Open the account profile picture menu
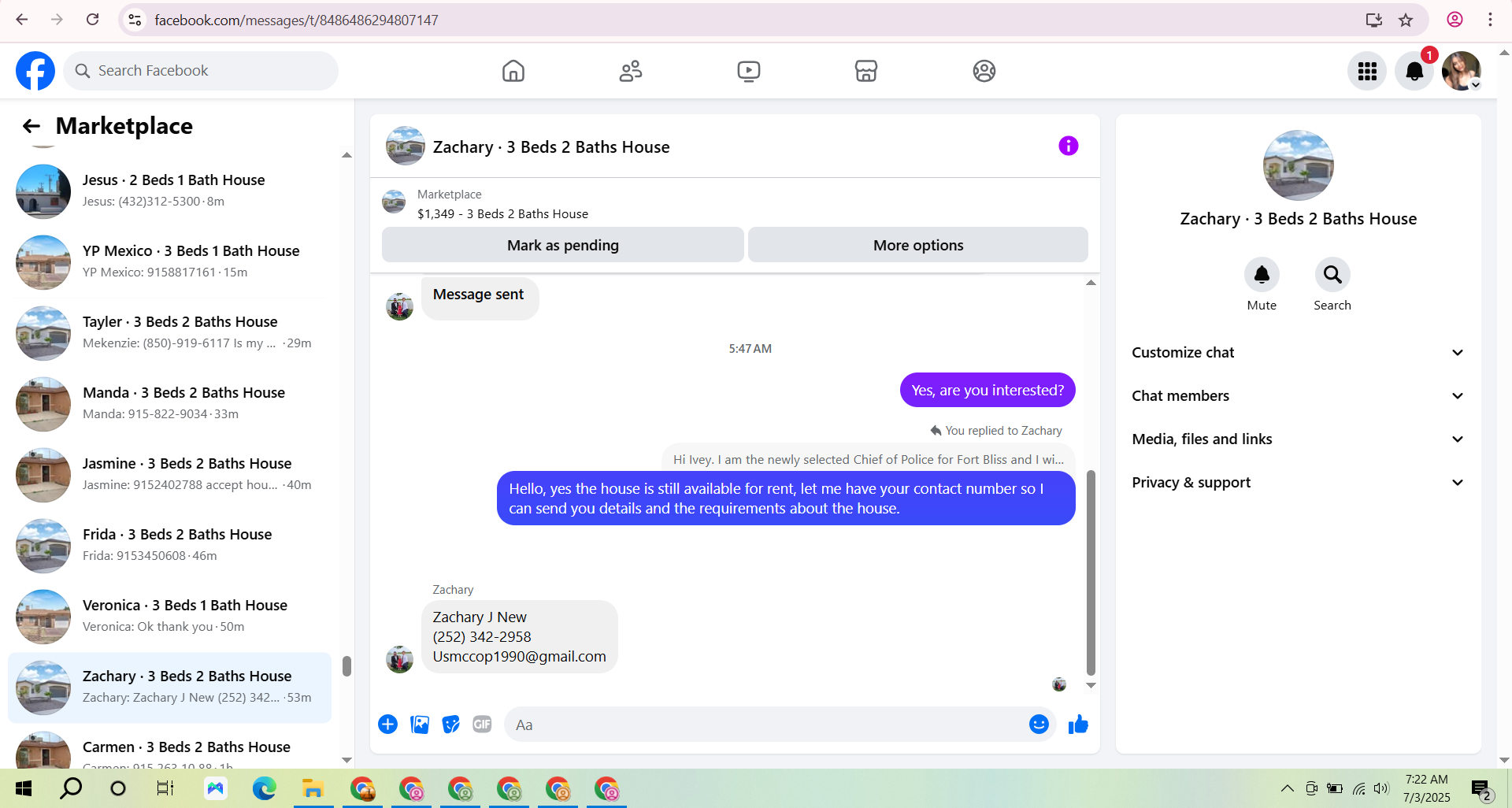The height and width of the screenshot is (808, 1512). coord(1462,71)
